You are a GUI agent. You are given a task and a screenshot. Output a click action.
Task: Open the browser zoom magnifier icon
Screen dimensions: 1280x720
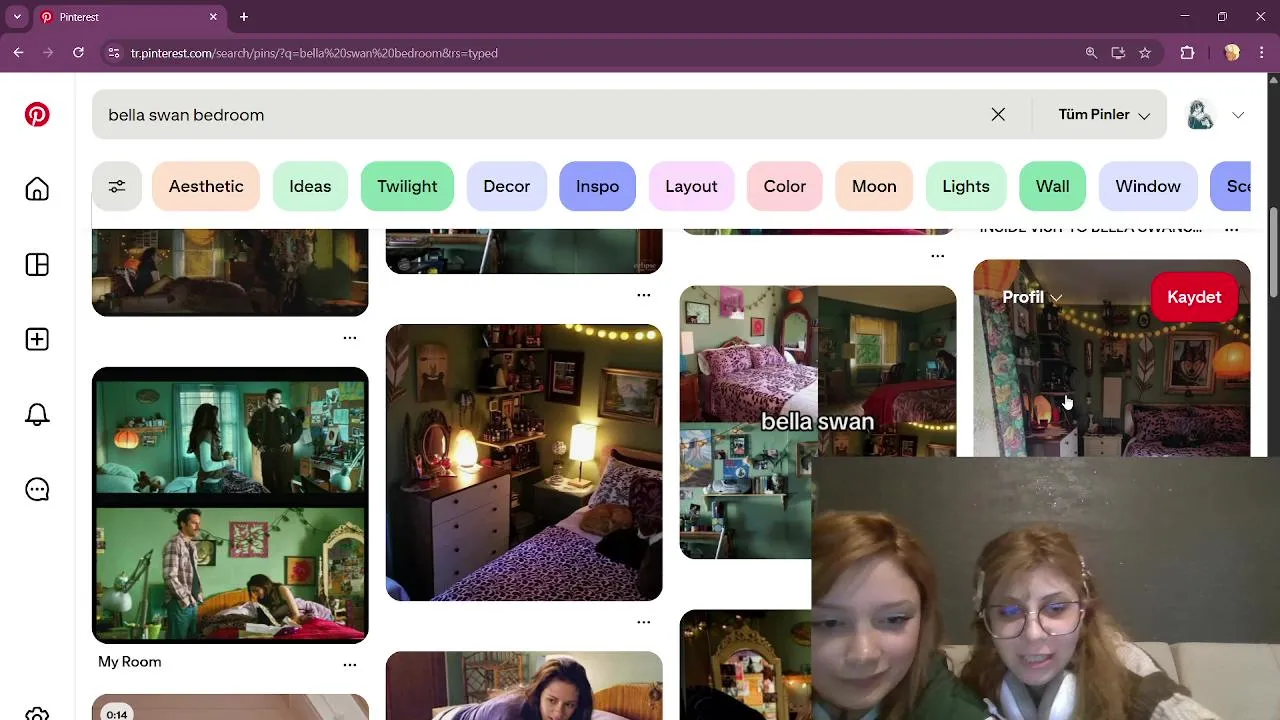click(x=1091, y=53)
